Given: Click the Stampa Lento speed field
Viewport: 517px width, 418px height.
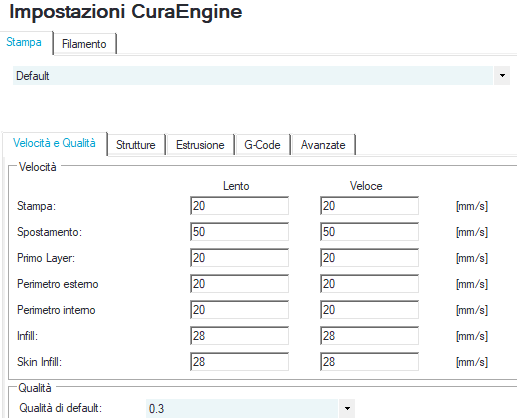Looking at the screenshot, I should point(239,206).
